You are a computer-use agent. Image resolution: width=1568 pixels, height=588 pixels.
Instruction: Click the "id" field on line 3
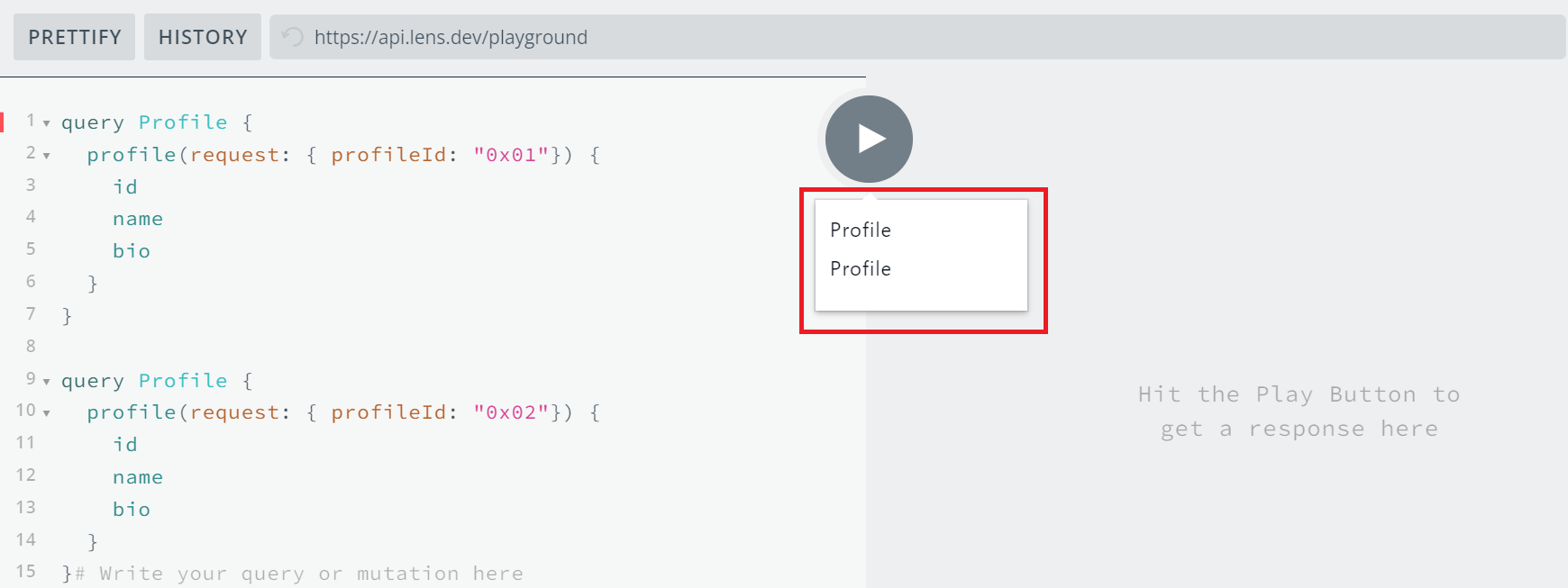[125, 186]
